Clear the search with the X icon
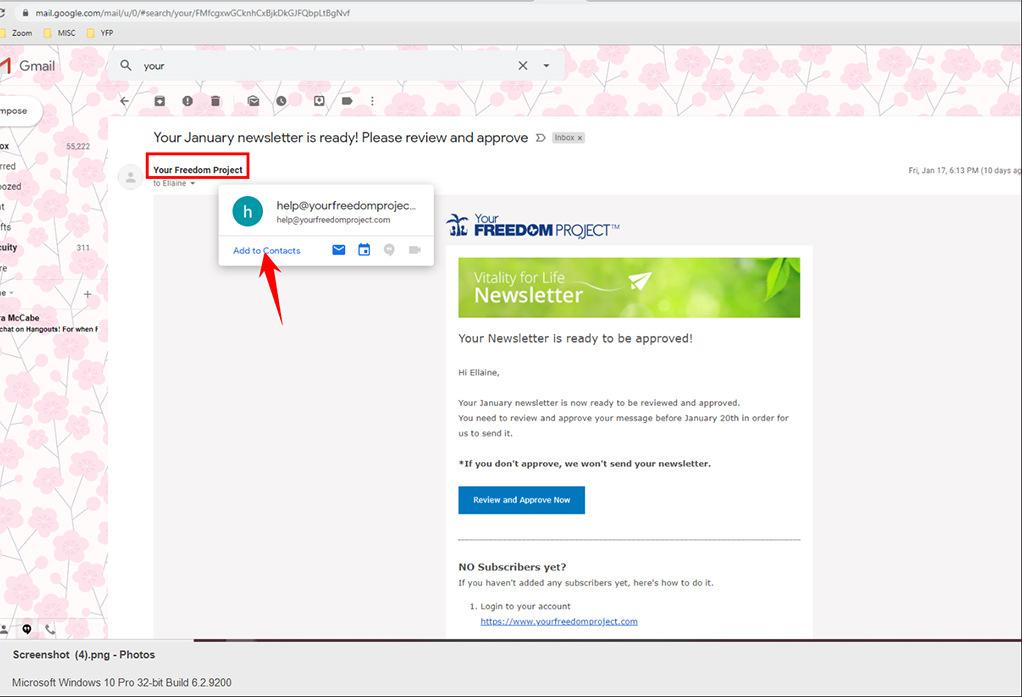The width and height of the screenshot is (1022, 697). [x=523, y=65]
